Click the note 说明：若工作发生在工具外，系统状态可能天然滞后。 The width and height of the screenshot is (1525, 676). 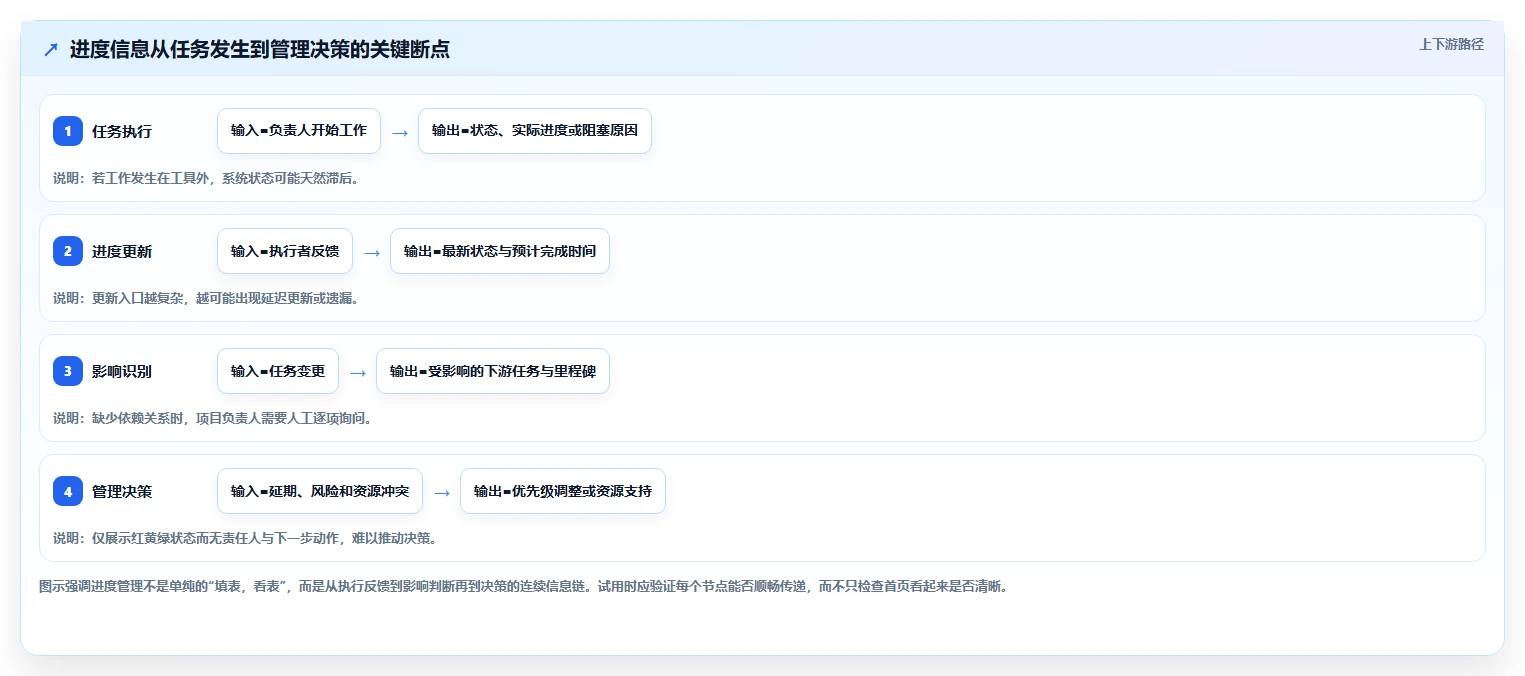pos(206,178)
